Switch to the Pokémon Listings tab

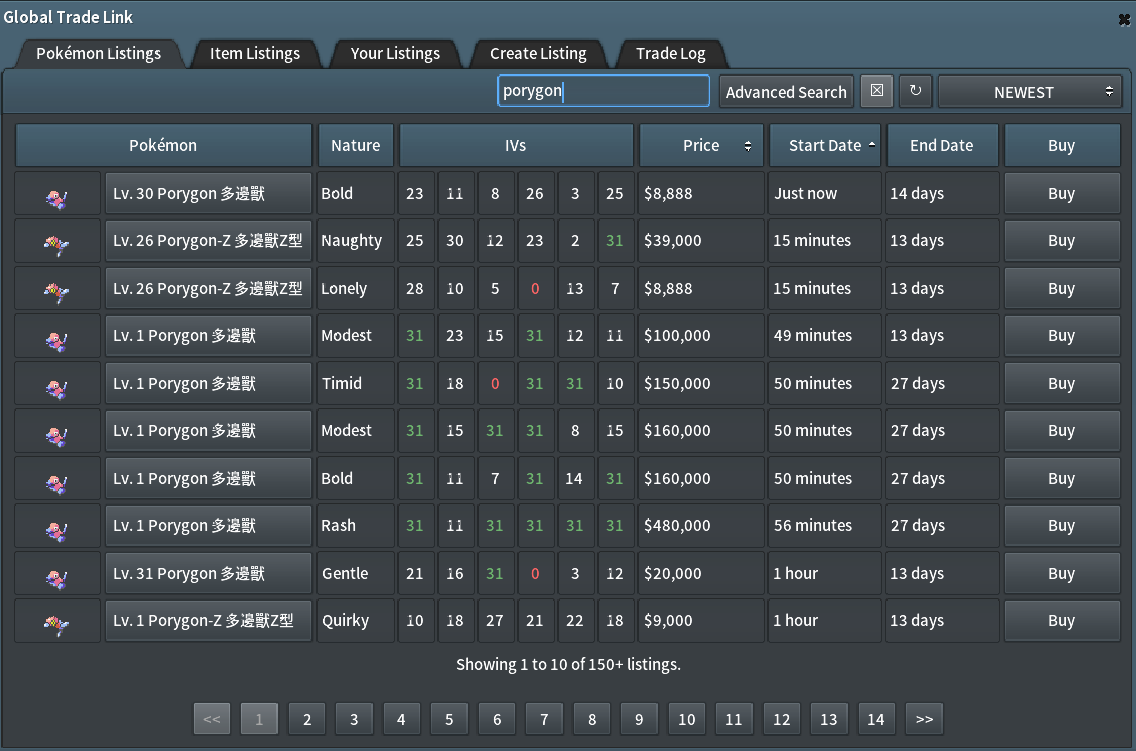[x=99, y=54]
